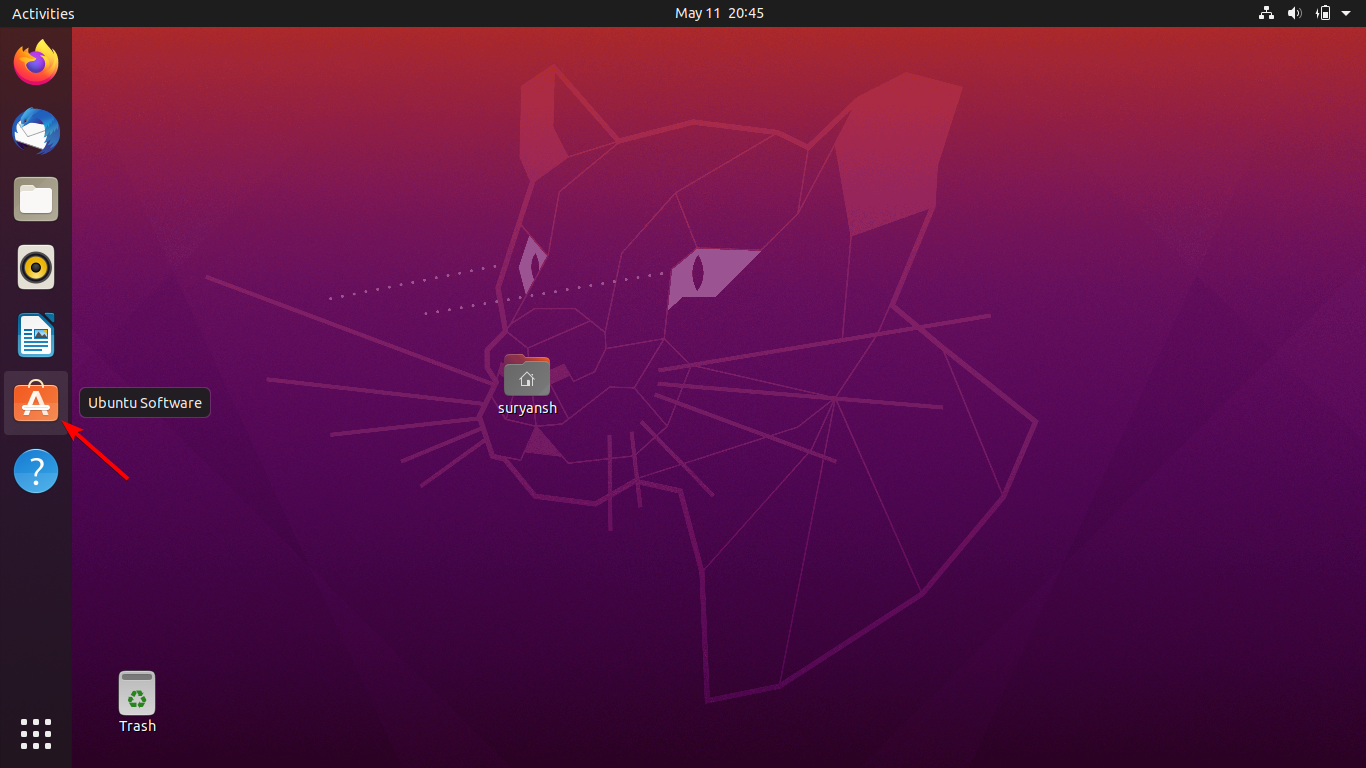Click the suryansh text label under folder
Image resolution: width=1366 pixels, height=768 pixels.
pyautogui.click(x=527, y=408)
